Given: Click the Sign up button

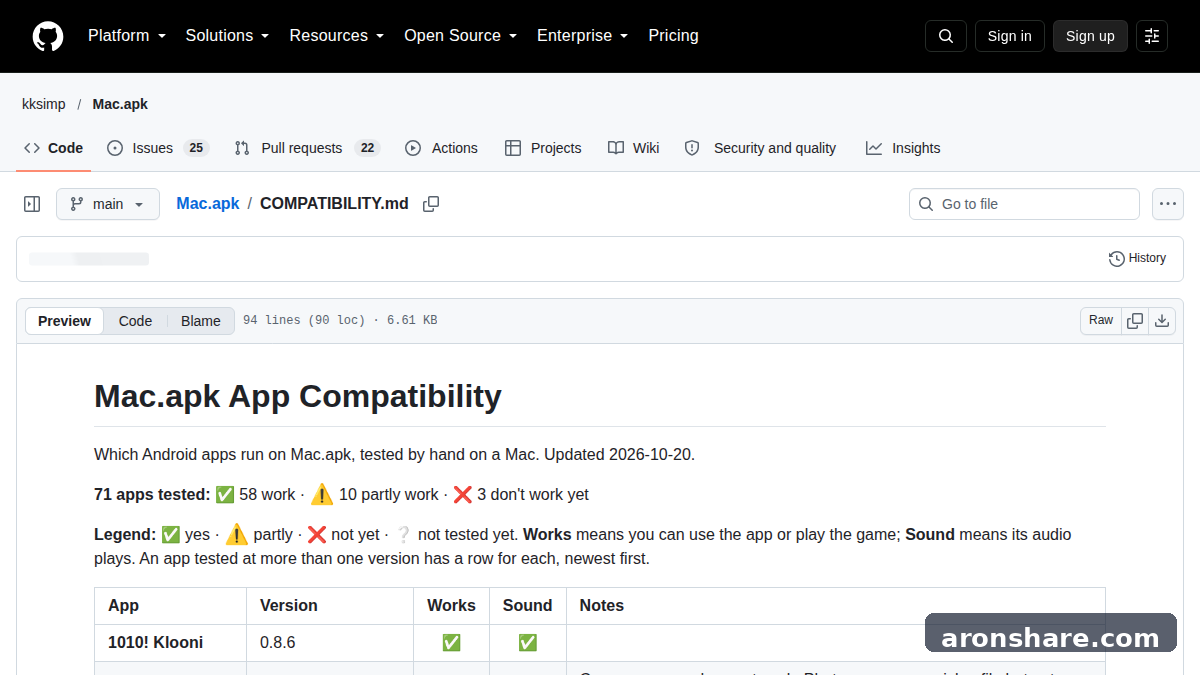Looking at the screenshot, I should pos(1090,36).
